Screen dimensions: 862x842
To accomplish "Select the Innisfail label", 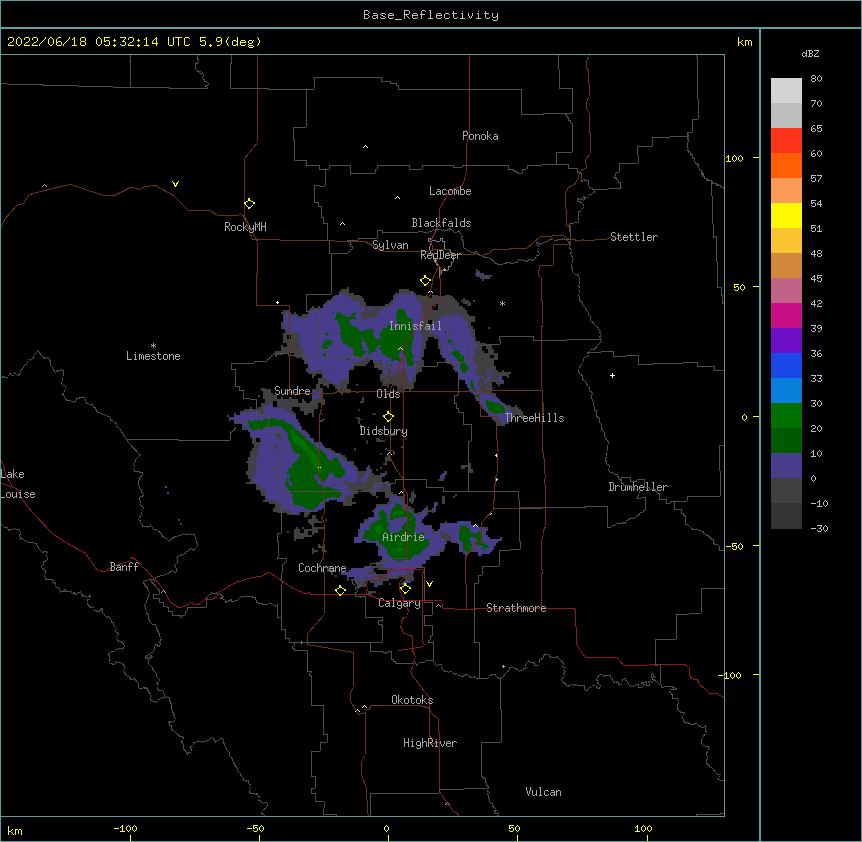I will [415, 326].
